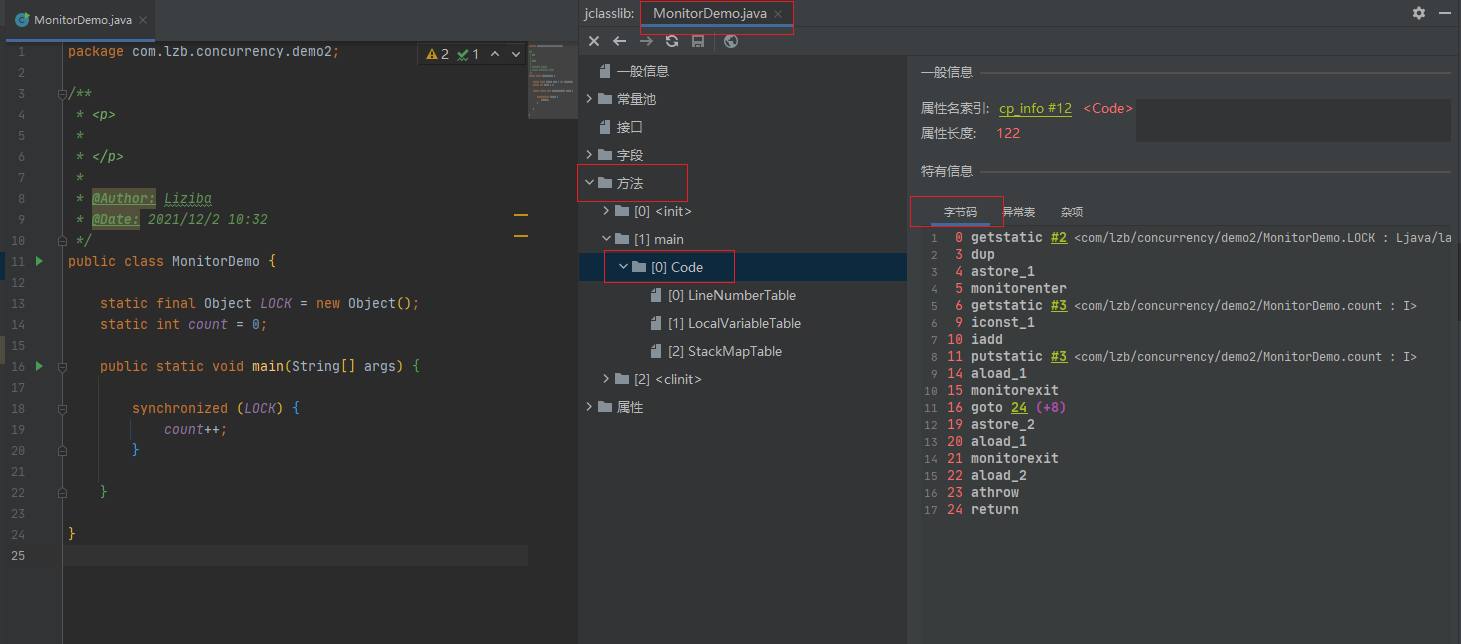Switch to the 字节码 bytecode tab
Image resolution: width=1461 pixels, height=644 pixels.
[960, 212]
